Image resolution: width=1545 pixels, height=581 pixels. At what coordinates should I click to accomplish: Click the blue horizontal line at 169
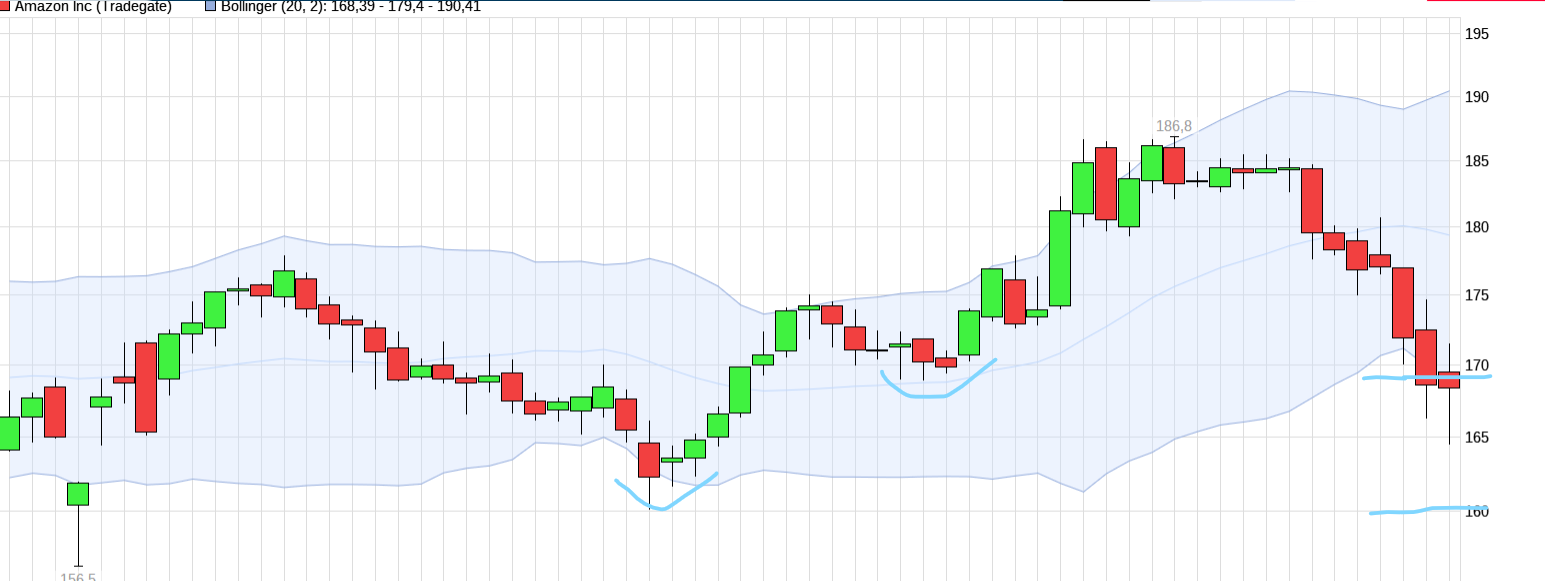(x=1425, y=377)
